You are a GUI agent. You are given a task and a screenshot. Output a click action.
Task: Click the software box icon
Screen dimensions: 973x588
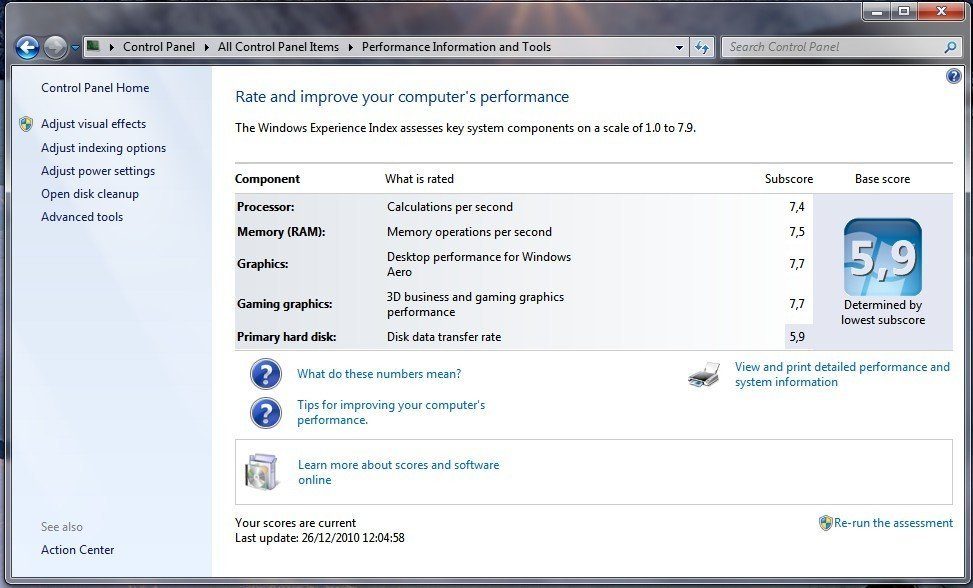point(261,472)
